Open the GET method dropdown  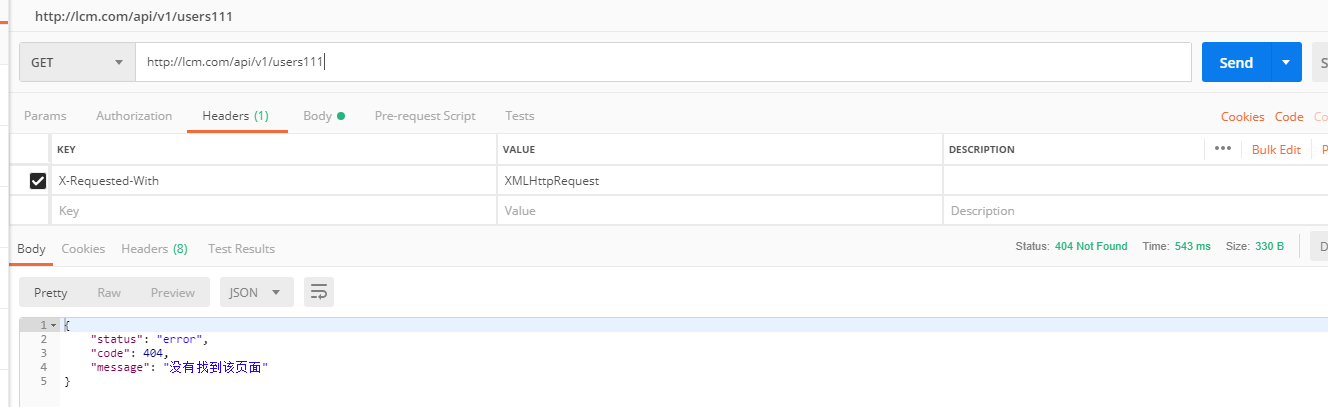[x=78, y=62]
